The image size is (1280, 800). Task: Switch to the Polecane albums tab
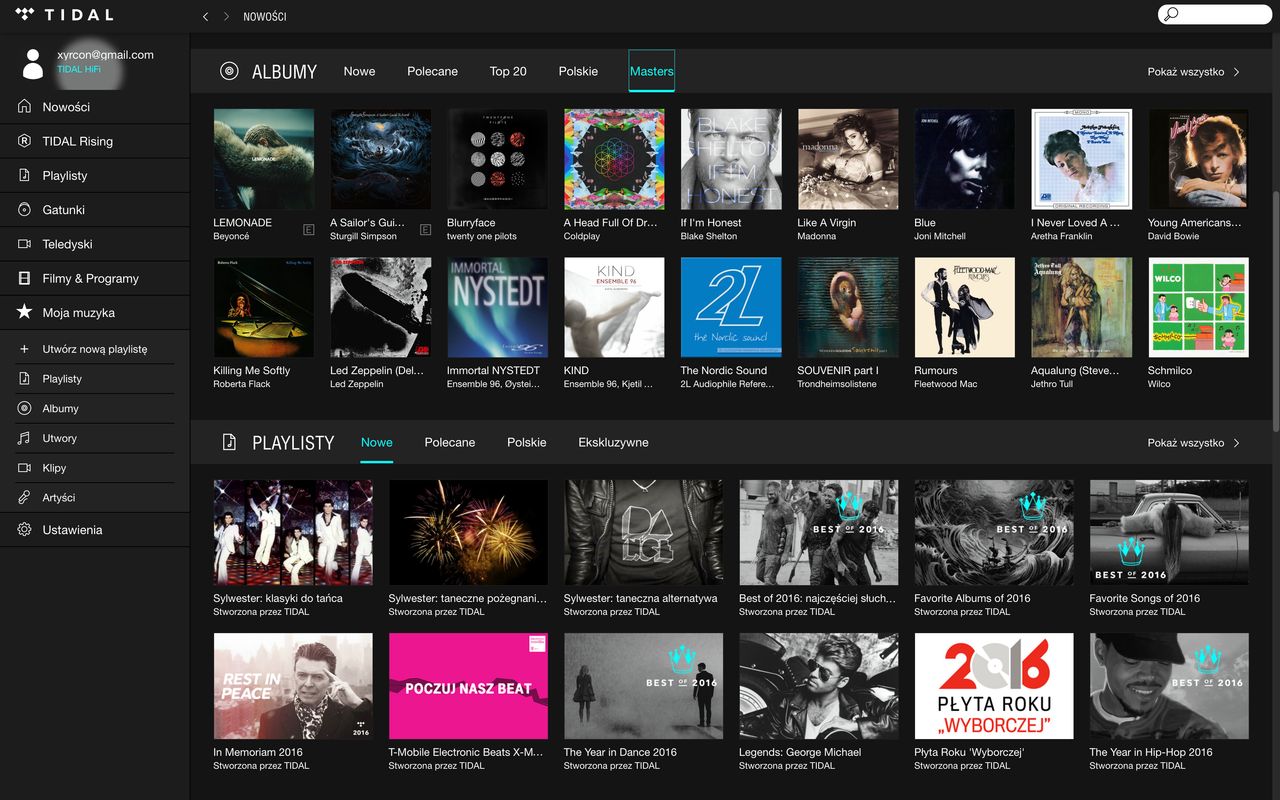pos(432,71)
